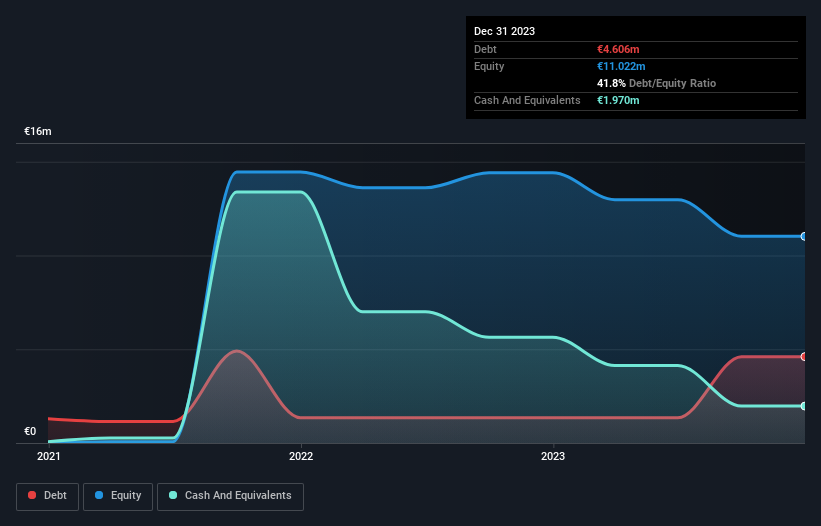The image size is (821, 526).
Task: Click the €16m y-axis label
Action: tap(38, 131)
